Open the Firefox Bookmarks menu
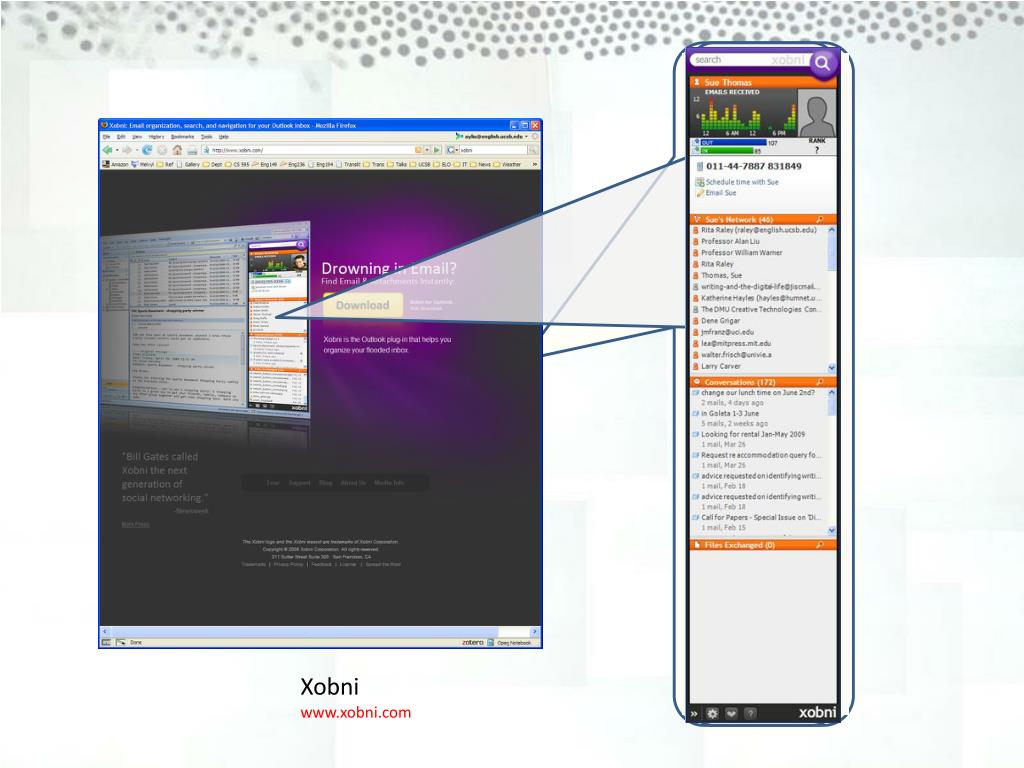 (x=182, y=136)
